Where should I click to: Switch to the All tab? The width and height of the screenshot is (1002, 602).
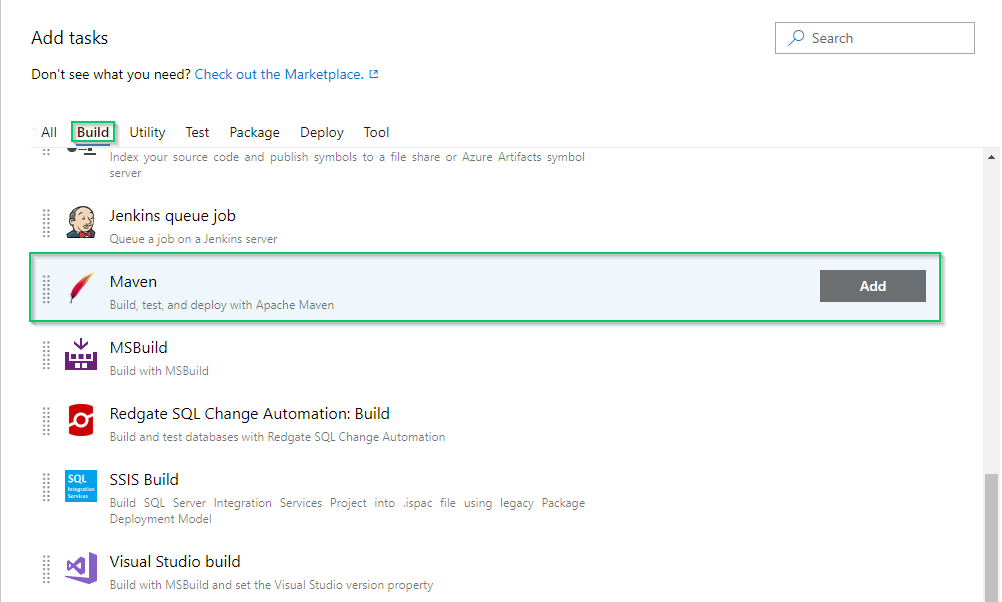point(49,132)
